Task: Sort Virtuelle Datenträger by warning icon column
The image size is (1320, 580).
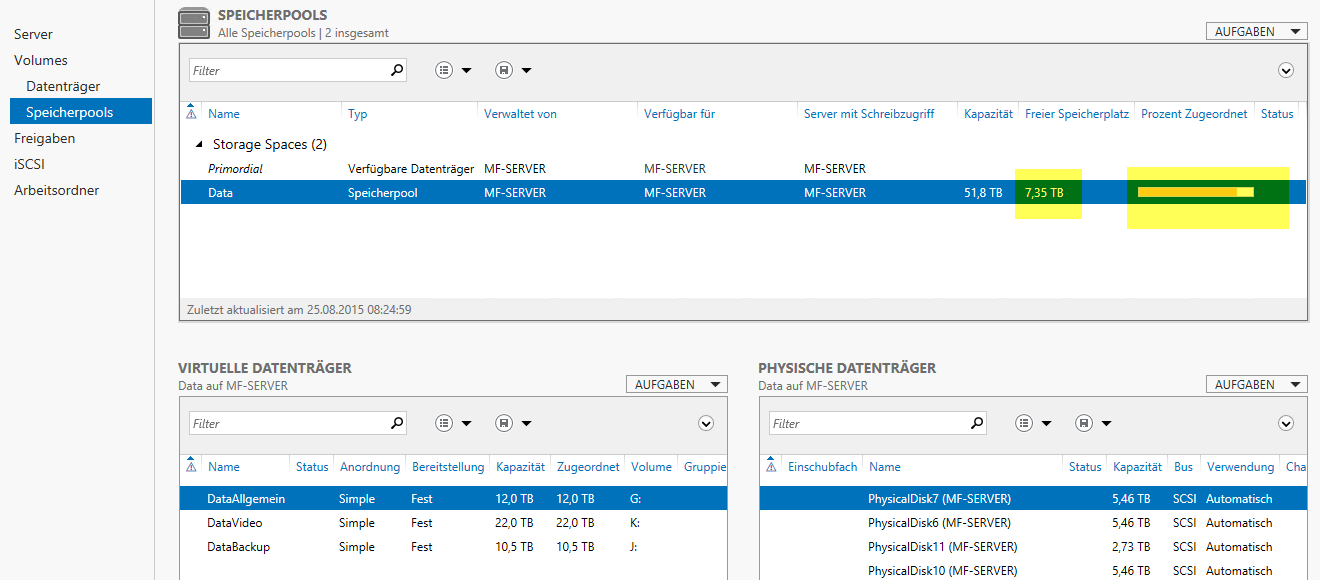Action: pos(191,465)
